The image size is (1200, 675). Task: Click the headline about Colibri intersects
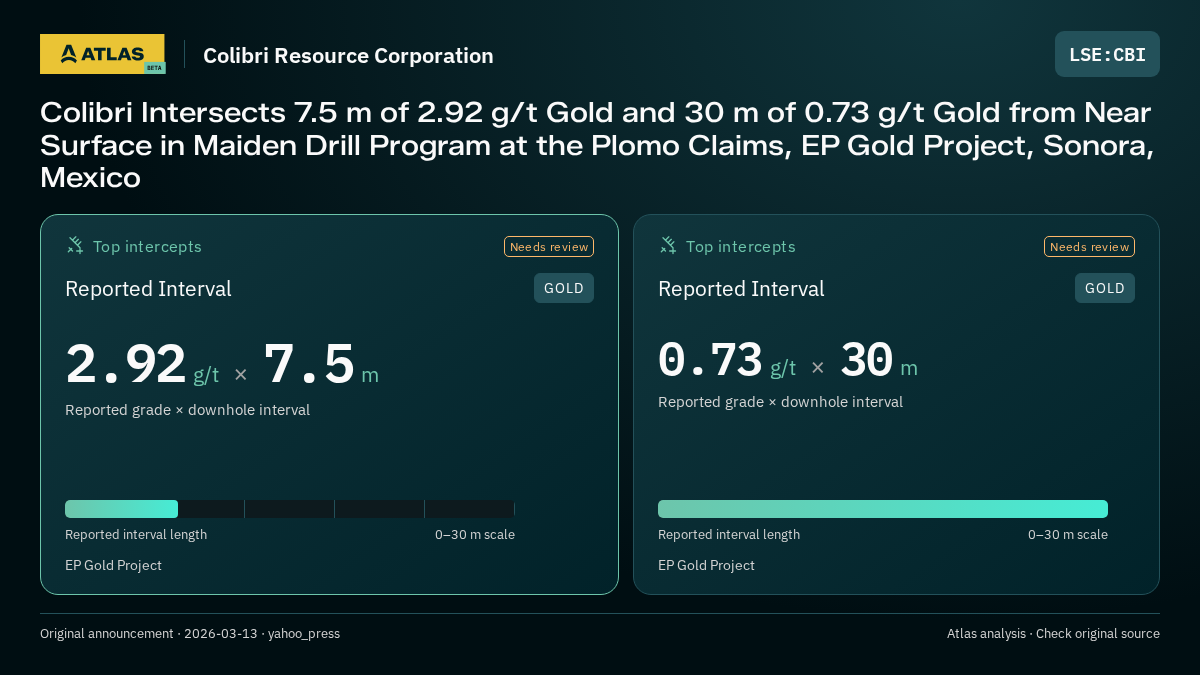(x=598, y=145)
